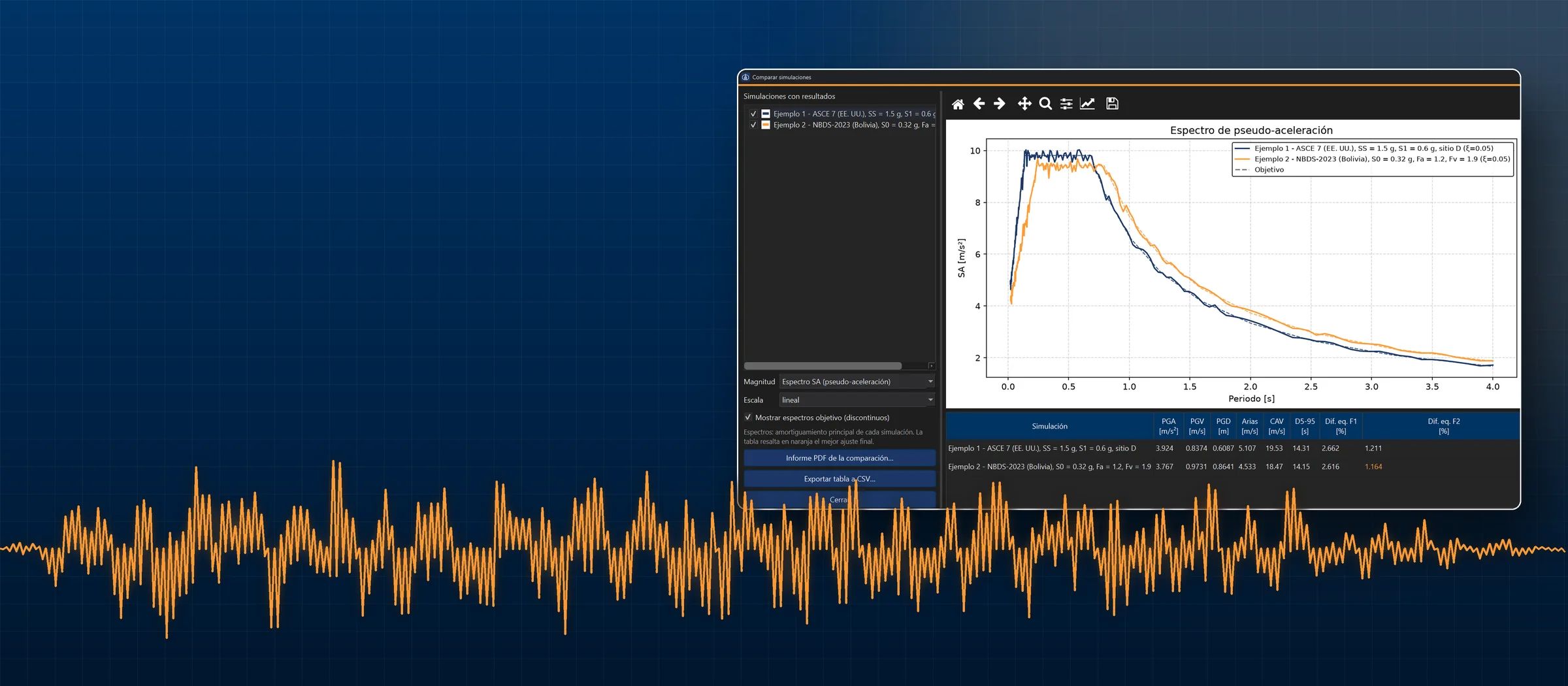
Task: Click Arias cell value 5.107
Action: click(x=1247, y=448)
